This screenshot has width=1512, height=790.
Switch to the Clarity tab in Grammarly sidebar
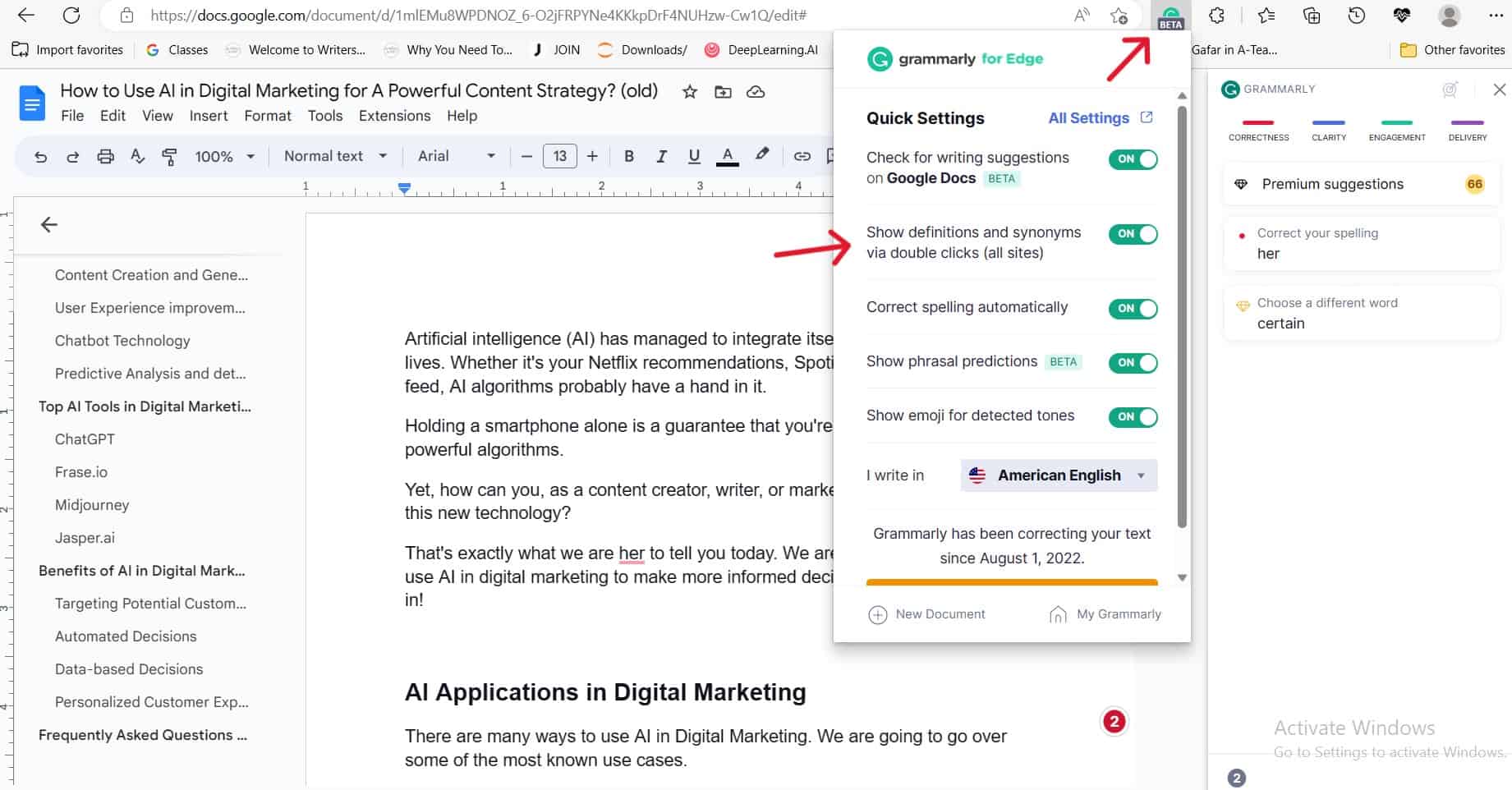1328,131
